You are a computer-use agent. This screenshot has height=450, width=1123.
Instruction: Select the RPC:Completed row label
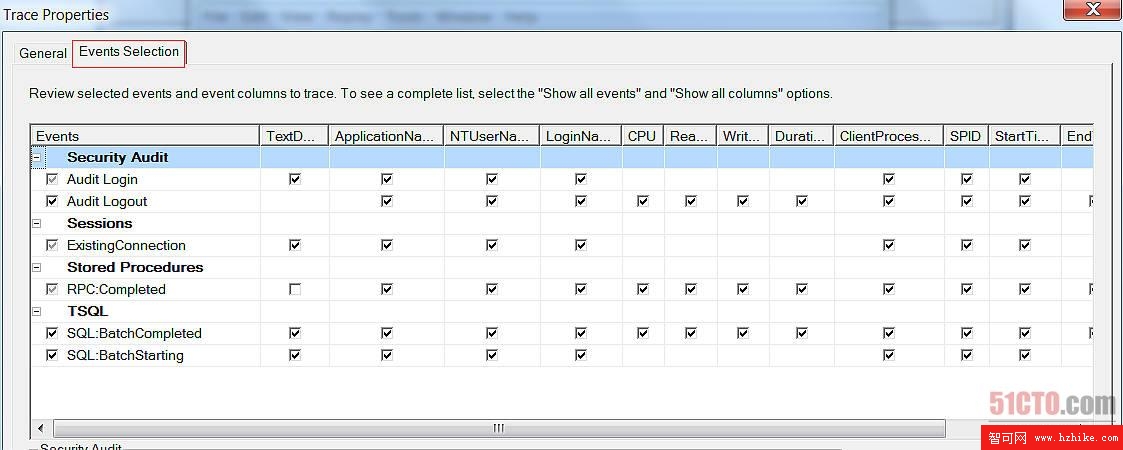tap(116, 289)
